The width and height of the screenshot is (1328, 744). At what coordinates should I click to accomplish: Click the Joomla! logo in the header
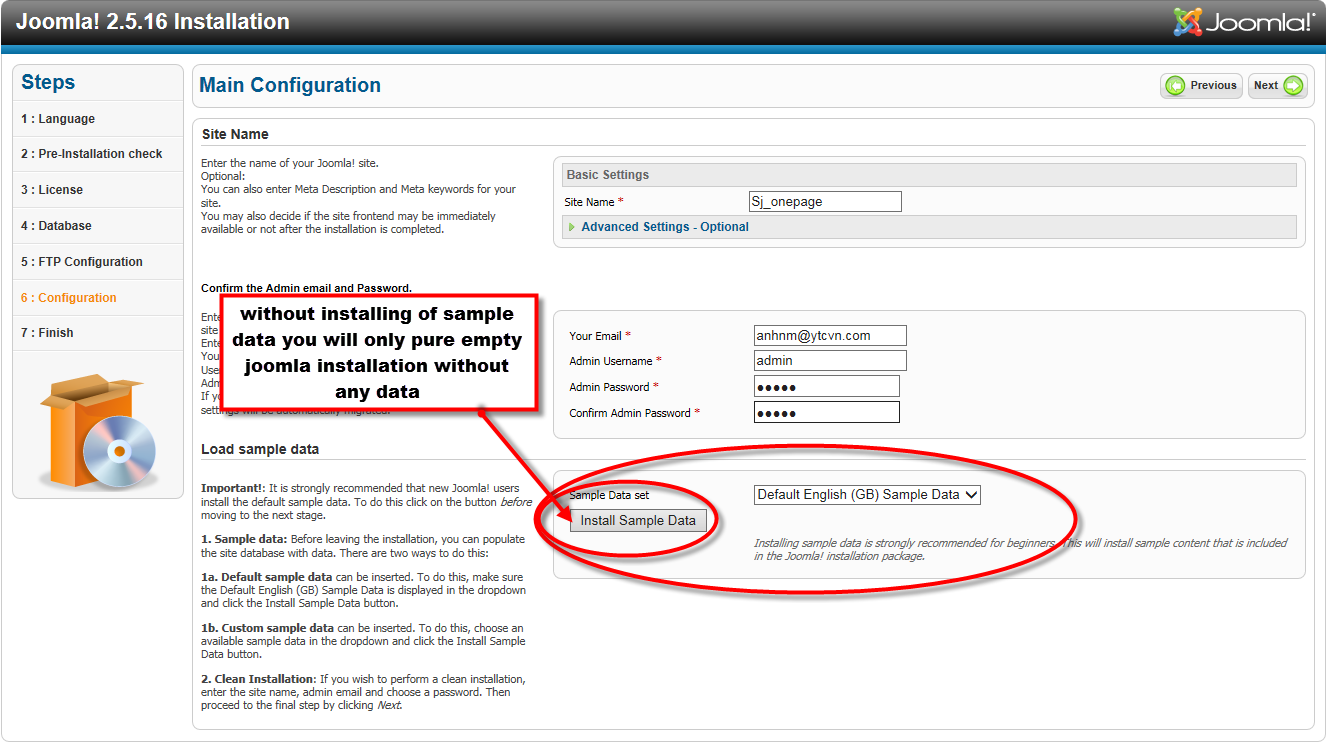[x=1244, y=22]
